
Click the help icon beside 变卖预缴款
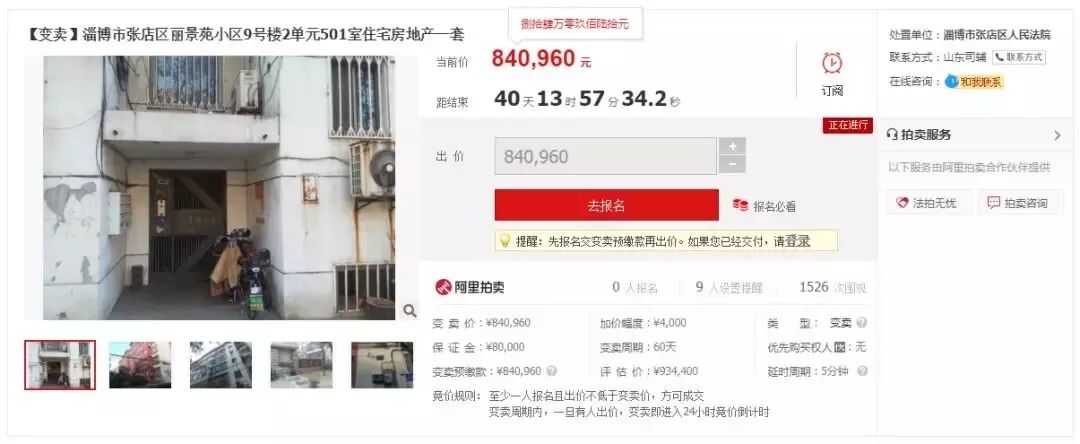point(552,371)
